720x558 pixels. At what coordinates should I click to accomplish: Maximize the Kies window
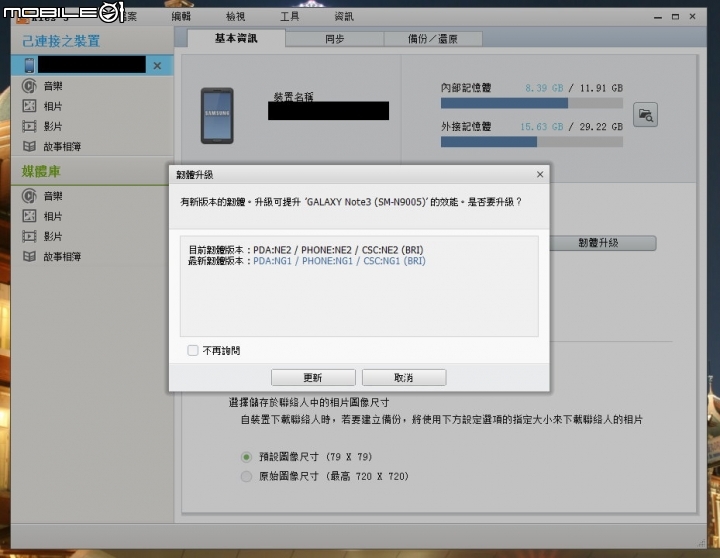pyautogui.click(x=675, y=17)
